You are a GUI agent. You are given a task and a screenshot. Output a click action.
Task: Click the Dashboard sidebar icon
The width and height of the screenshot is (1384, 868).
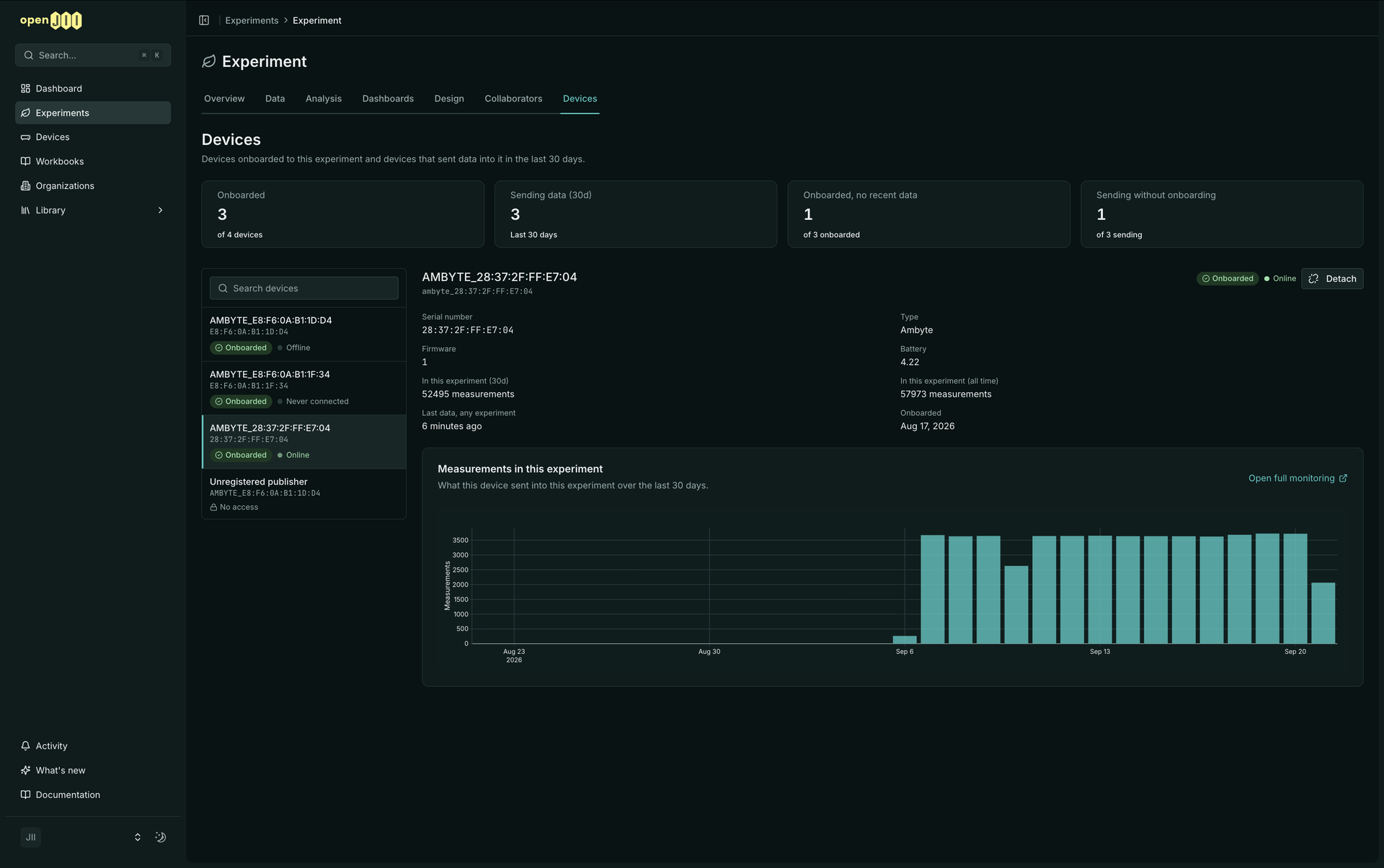(x=25, y=89)
